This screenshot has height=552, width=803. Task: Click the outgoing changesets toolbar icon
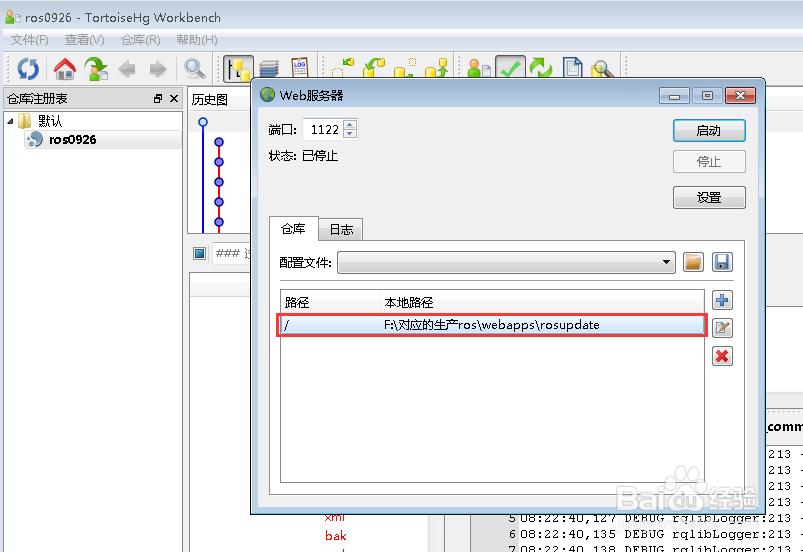(x=405, y=68)
